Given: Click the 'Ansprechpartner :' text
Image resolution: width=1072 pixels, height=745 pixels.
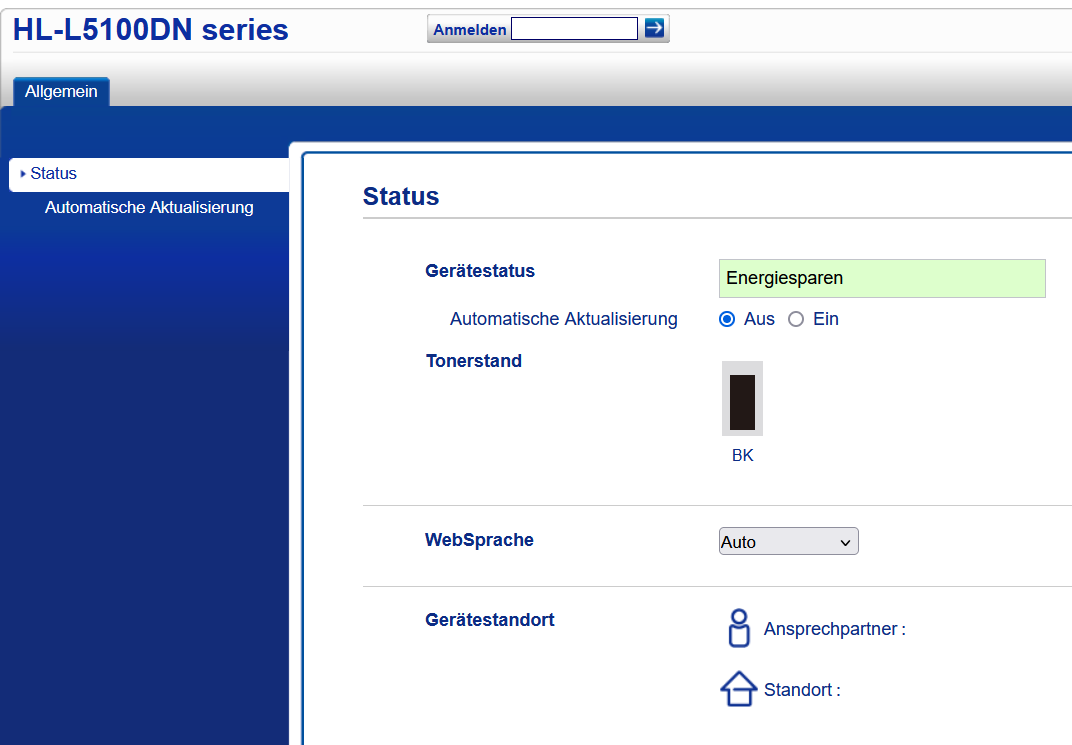Looking at the screenshot, I should (x=835, y=629).
